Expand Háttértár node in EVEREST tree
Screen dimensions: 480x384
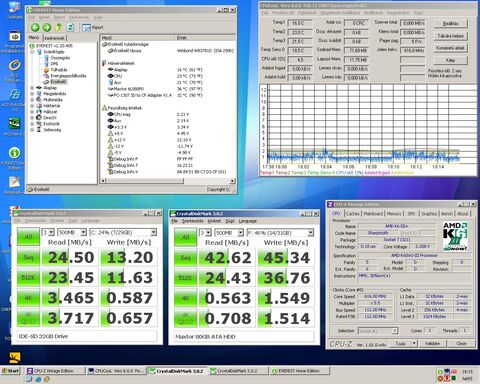pos(32,106)
